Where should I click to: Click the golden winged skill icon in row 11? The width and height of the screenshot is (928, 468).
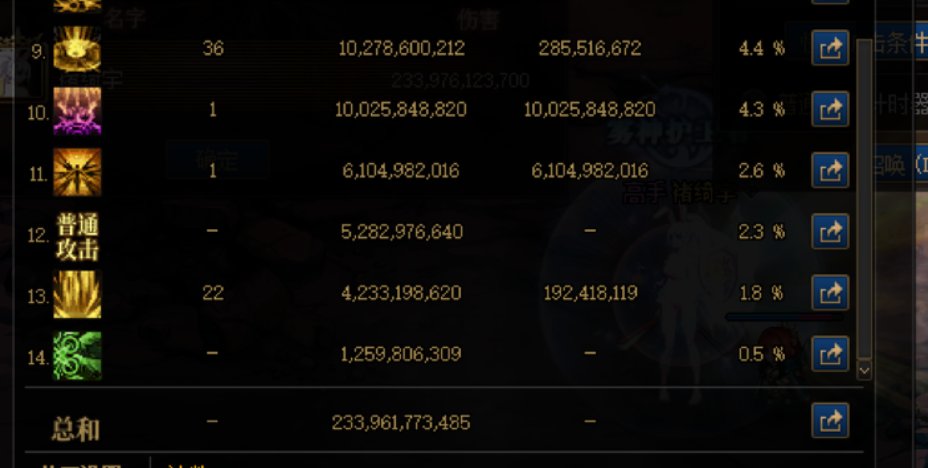tap(77, 172)
